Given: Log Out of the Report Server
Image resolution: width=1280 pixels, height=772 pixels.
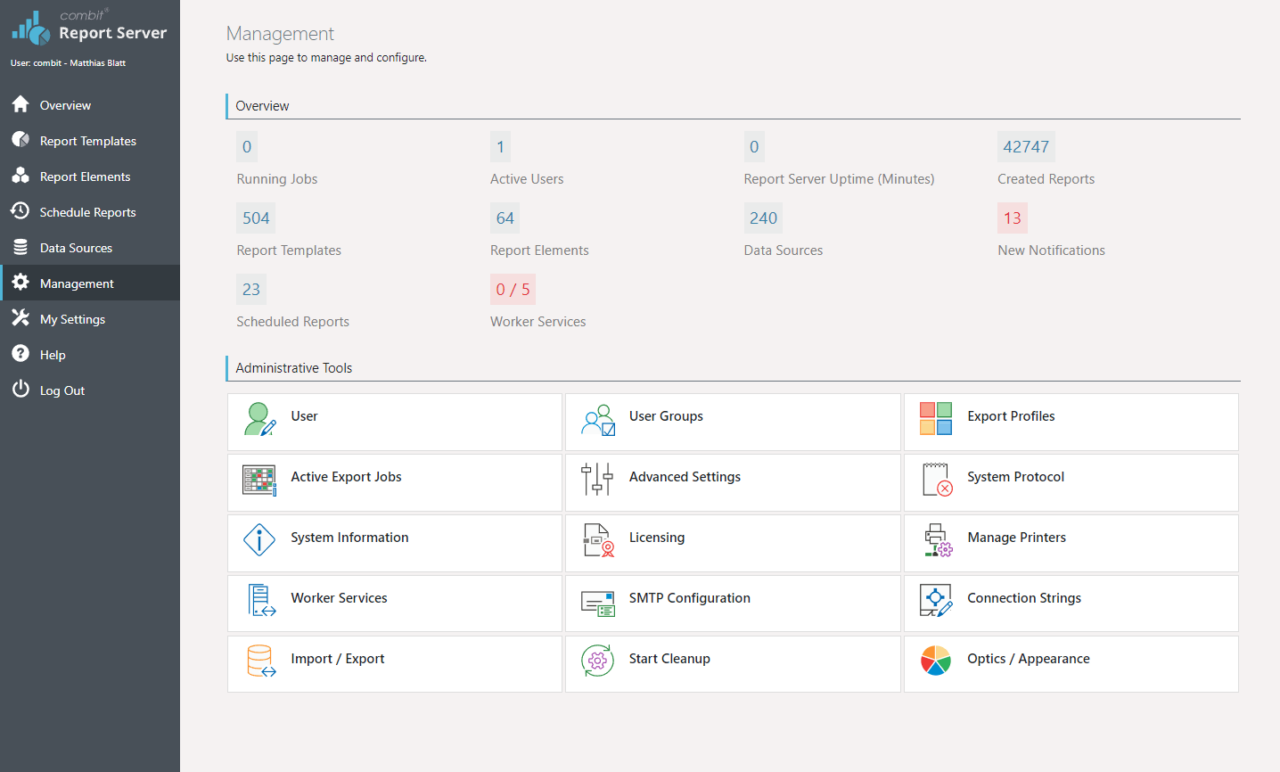Looking at the screenshot, I should click(63, 390).
